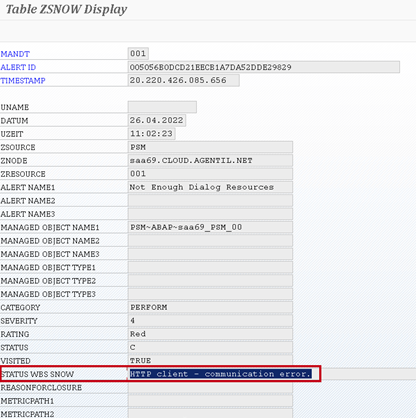
Task: Click the MANDT key field label
Action: click(x=15, y=54)
